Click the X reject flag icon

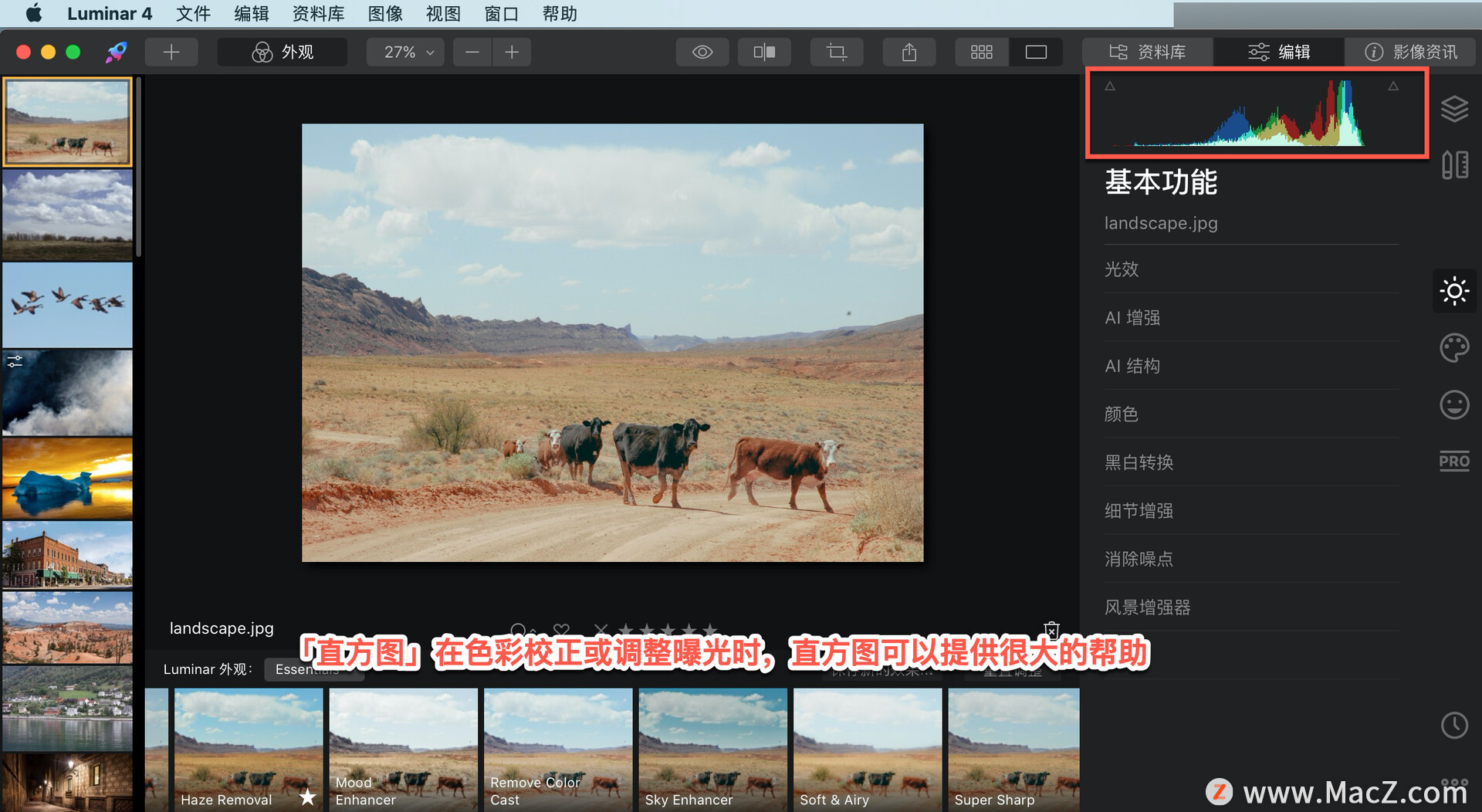point(601,630)
